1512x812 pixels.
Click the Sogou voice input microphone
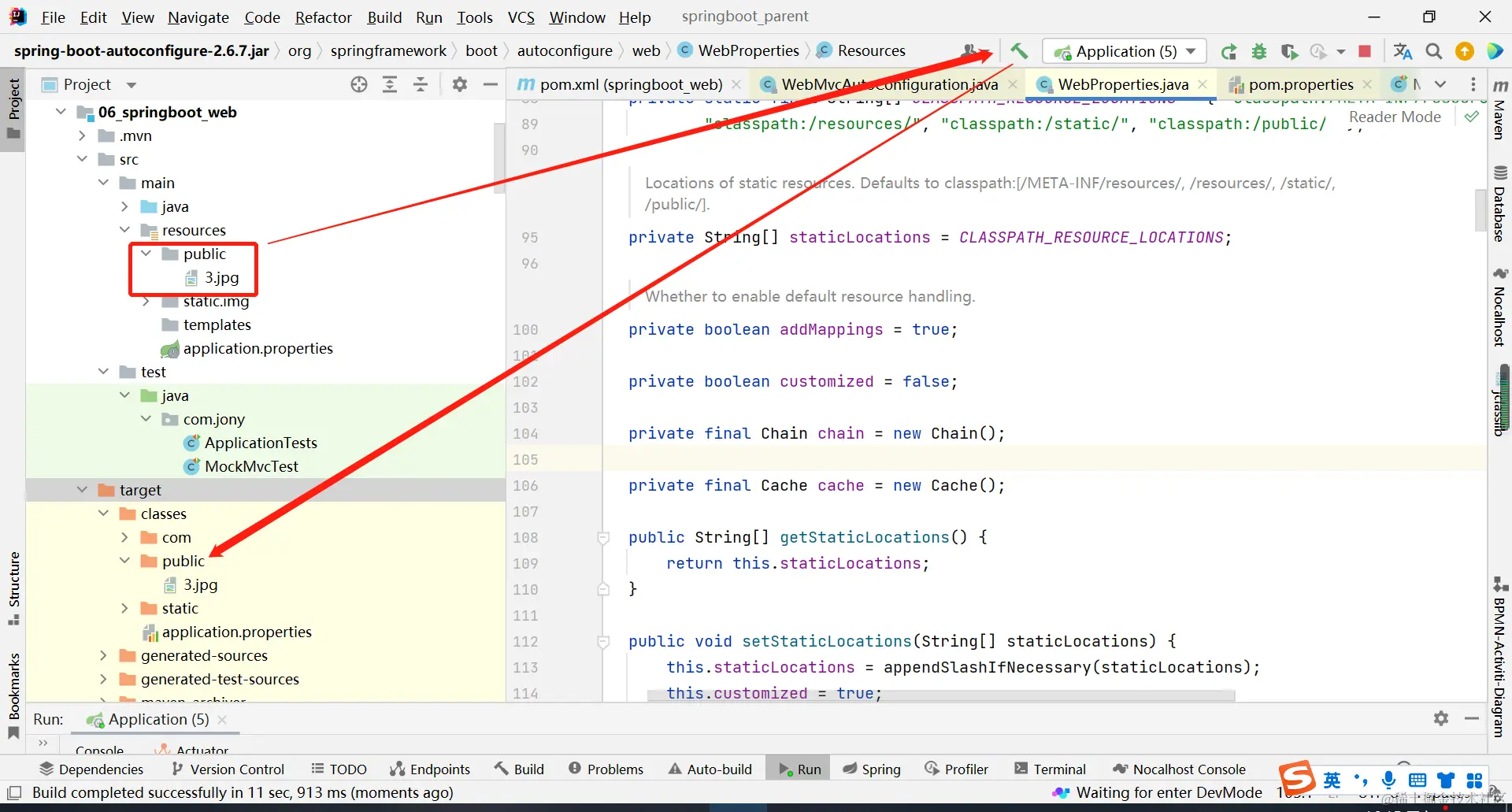coord(1389,780)
